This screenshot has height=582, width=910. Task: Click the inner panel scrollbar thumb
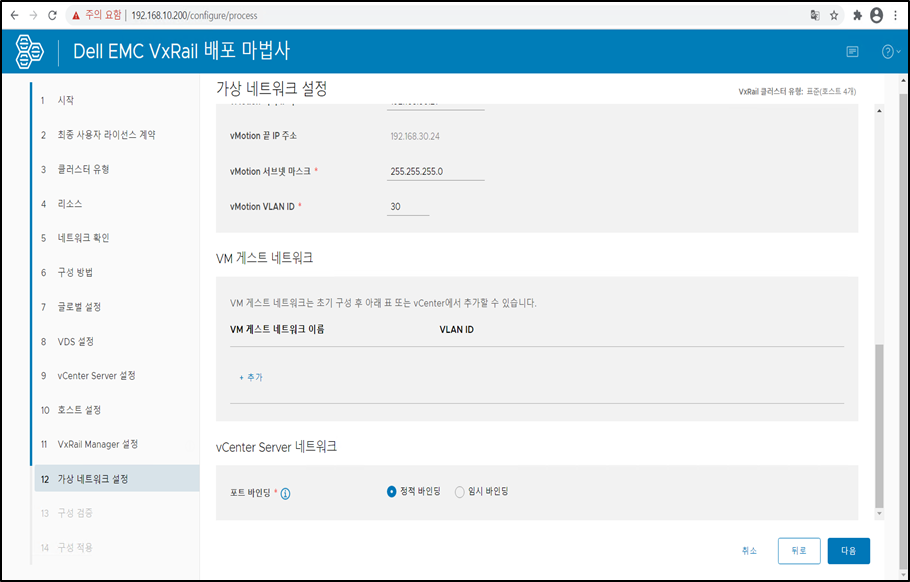click(x=879, y=425)
